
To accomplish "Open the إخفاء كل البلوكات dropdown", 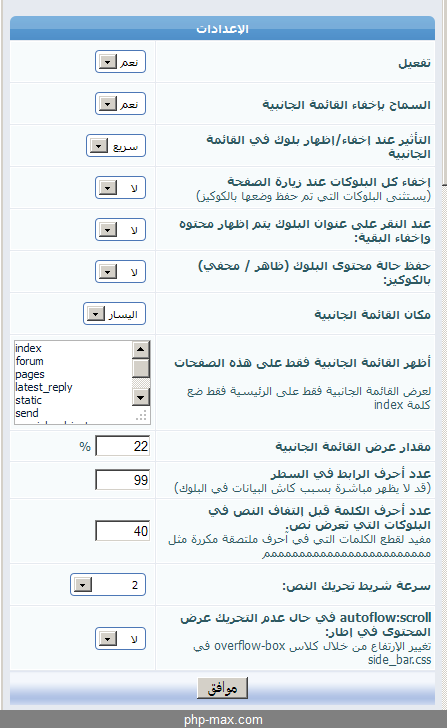I will coord(120,188).
